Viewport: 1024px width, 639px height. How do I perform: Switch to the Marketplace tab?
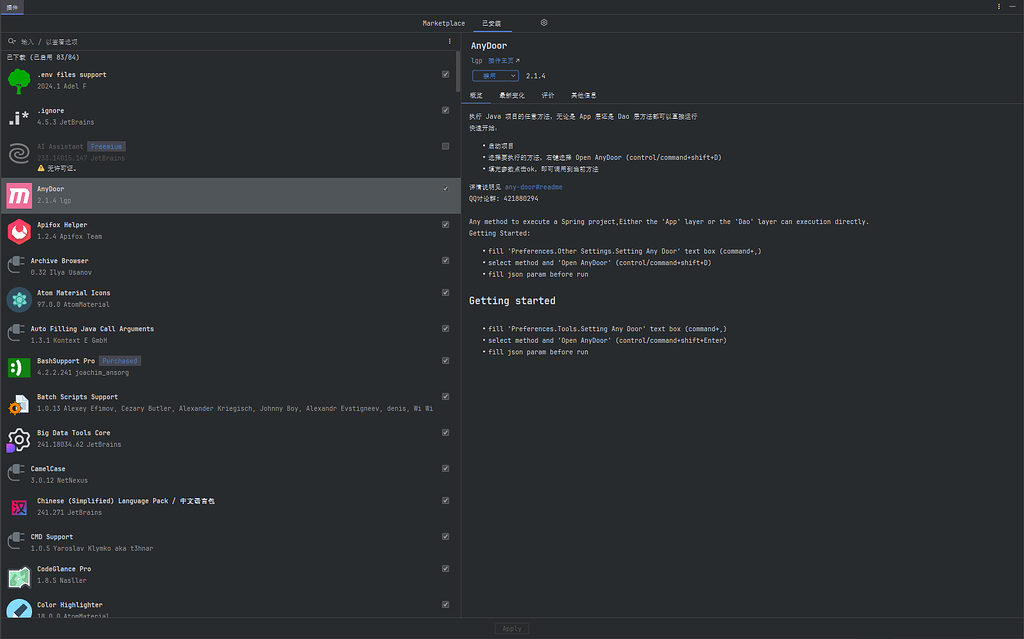pyautogui.click(x=443, y=24)
